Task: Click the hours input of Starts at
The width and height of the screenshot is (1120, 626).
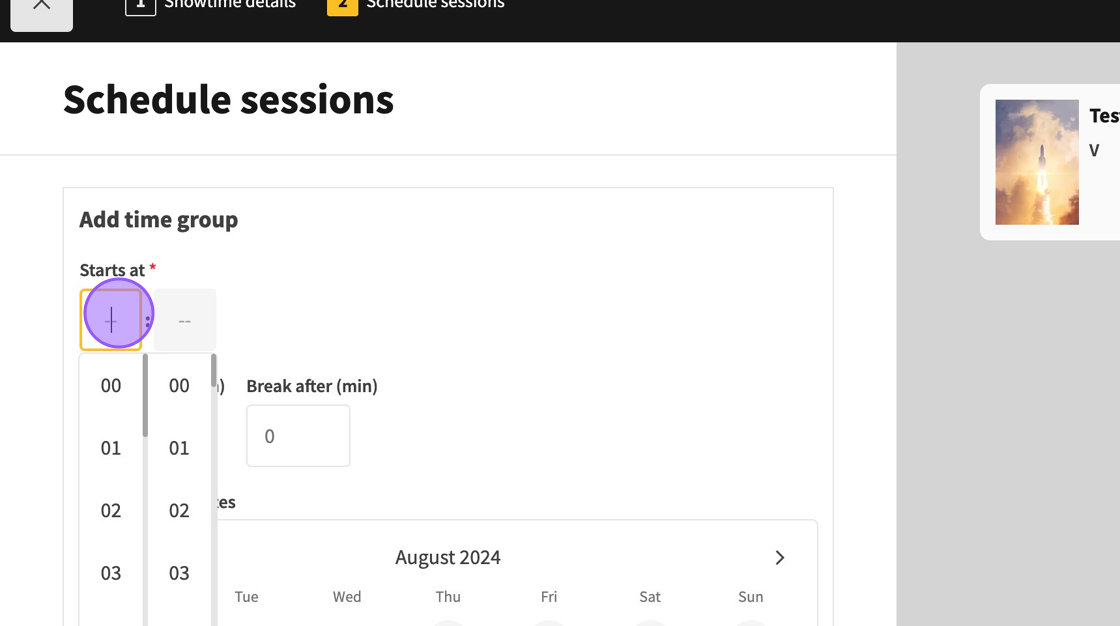Action: coord(111,320)
